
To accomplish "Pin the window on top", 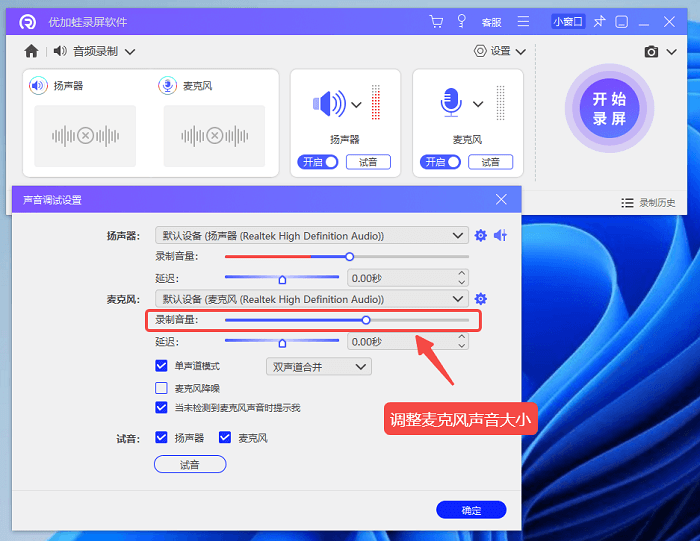I will click(x=599, y=21).
